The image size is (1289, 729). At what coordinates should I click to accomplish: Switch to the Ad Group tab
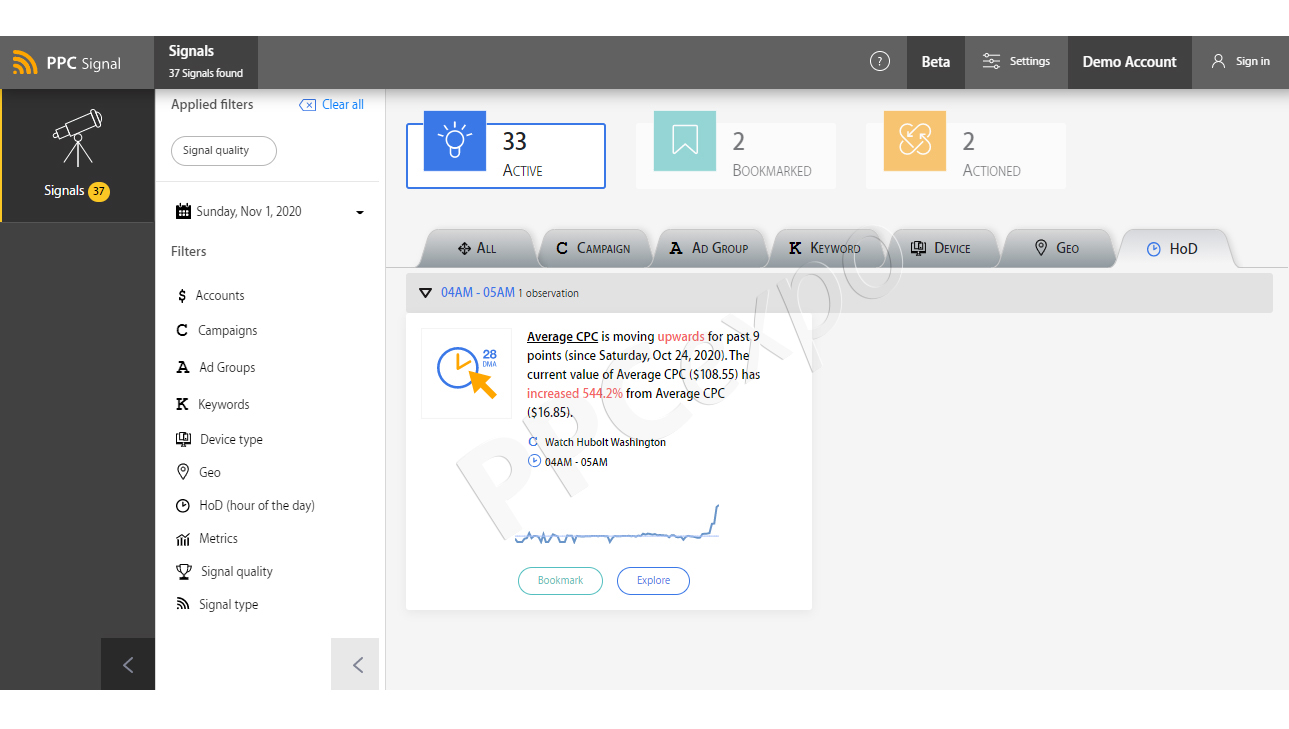(709, 249)
